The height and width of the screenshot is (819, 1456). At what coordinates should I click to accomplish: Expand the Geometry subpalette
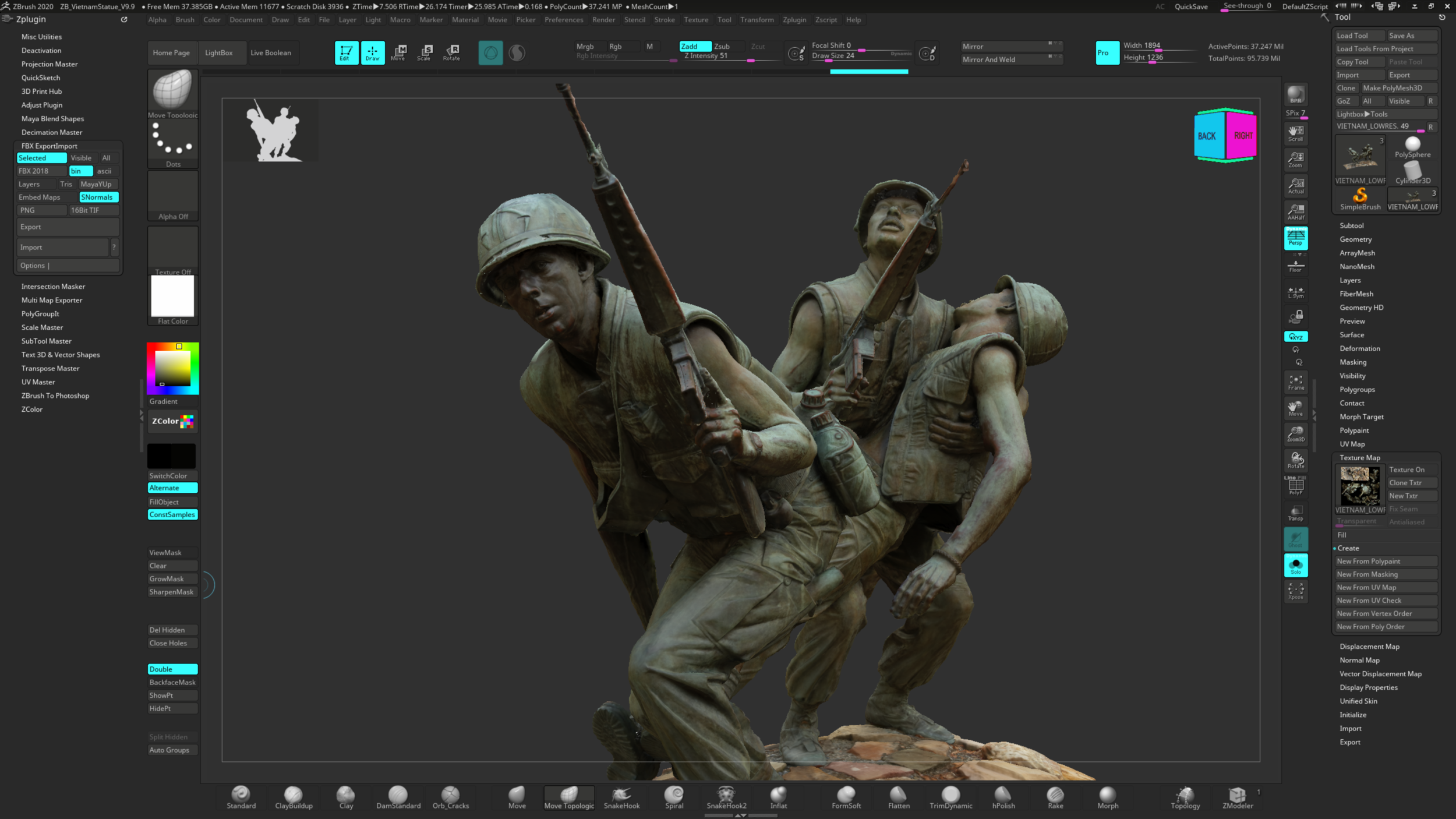coord(1356,239)
